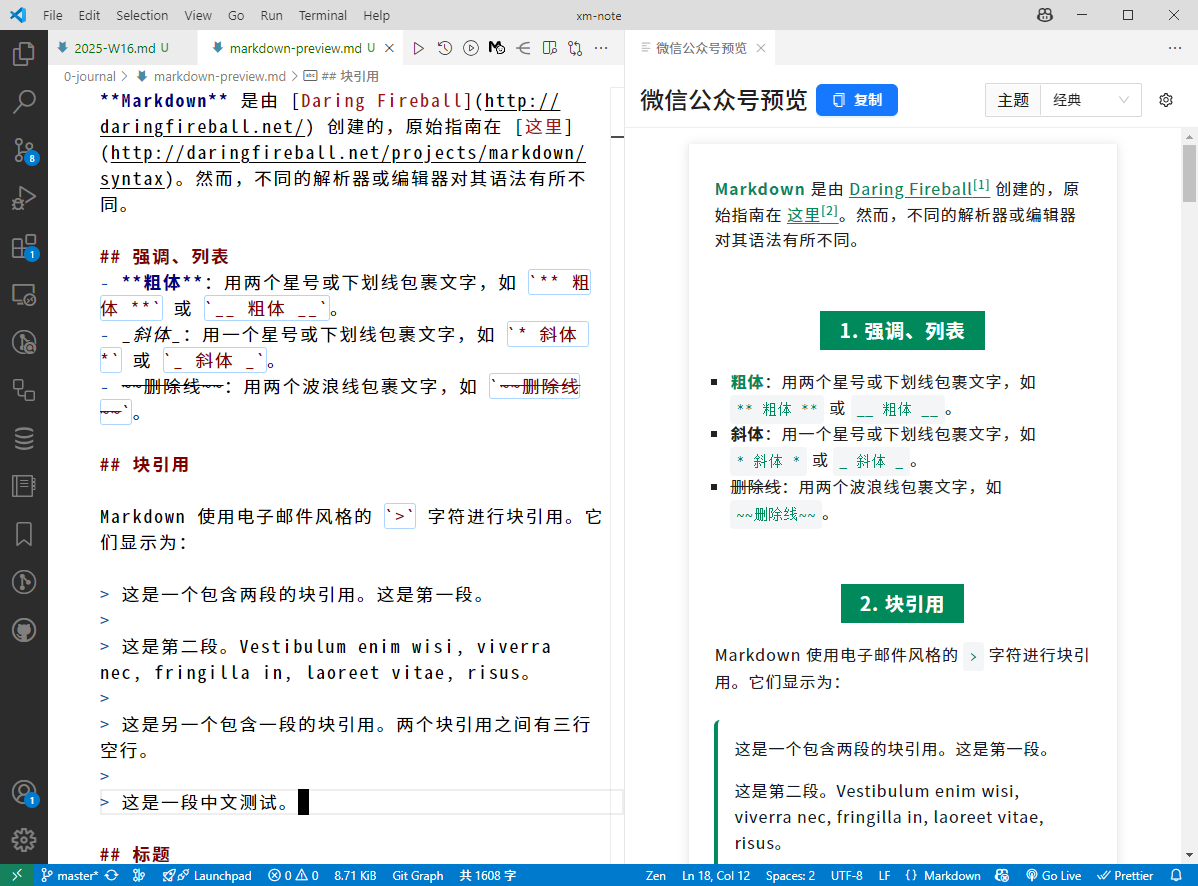
Task: Click the 共 1608 字 word count
Action: coord(487,875)
